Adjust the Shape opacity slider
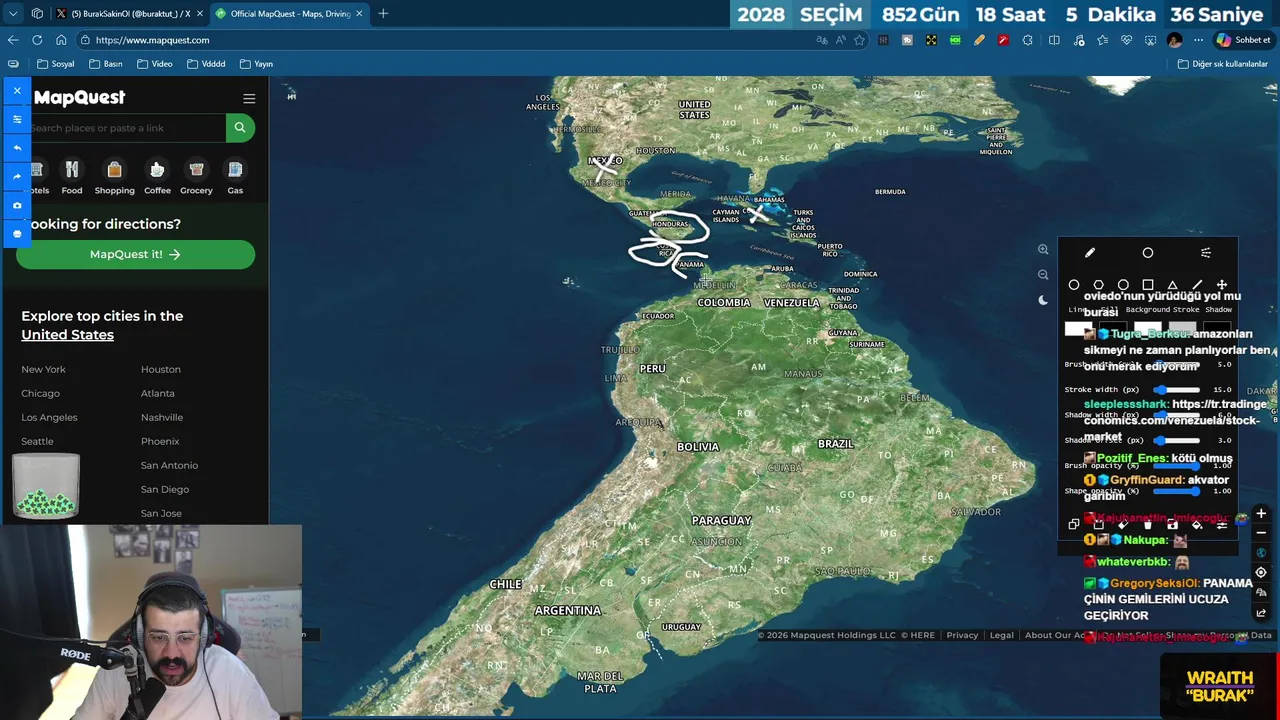This screenshot has height=720, width=1280. 1176,491
